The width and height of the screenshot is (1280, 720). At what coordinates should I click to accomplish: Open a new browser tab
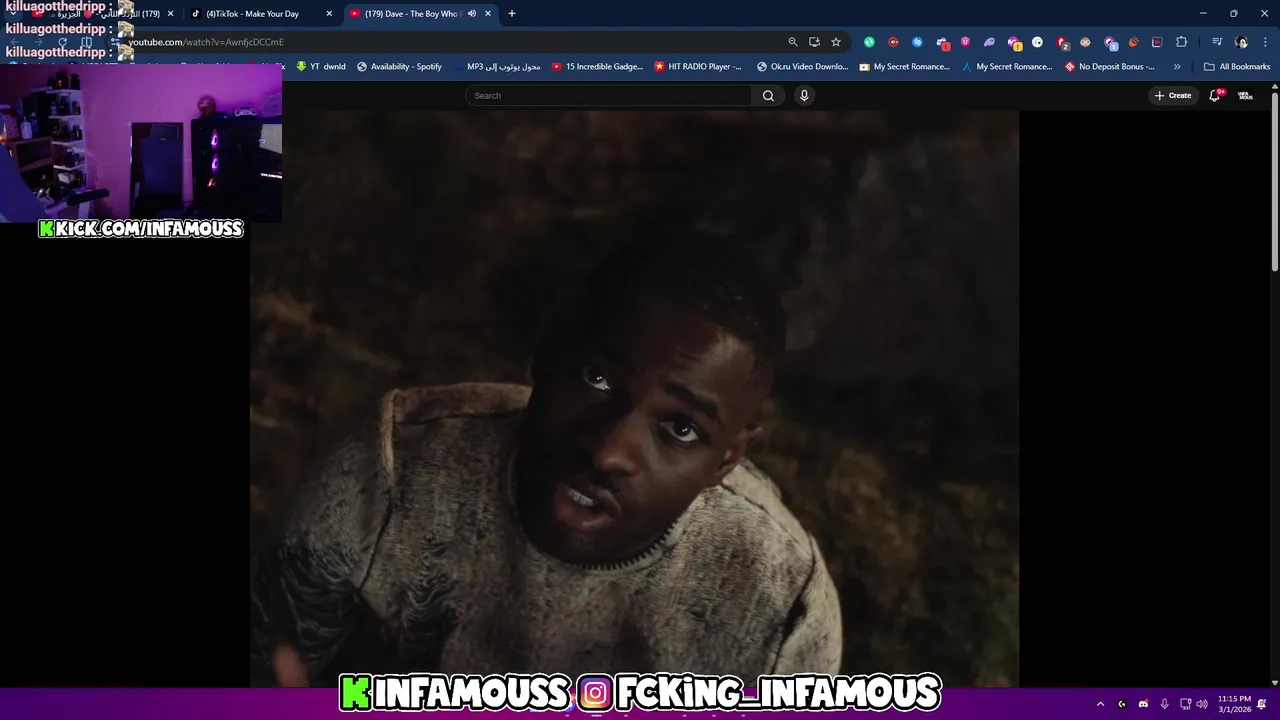click(512, 14)
